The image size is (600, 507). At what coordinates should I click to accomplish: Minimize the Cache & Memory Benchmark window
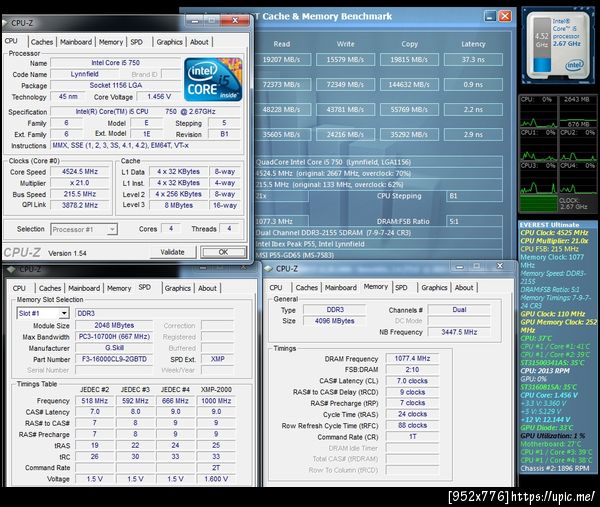[x=490, y=16]
